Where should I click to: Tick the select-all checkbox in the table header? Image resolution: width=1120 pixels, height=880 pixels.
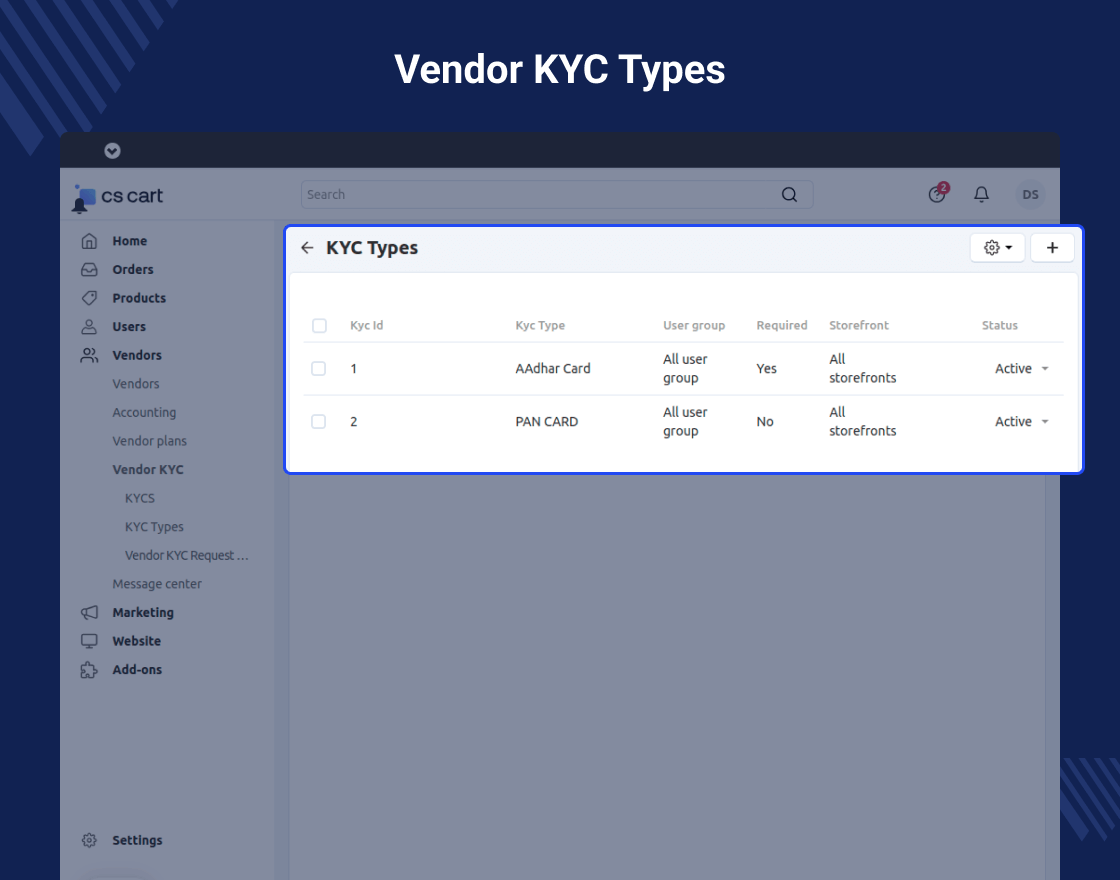[319, 326]
